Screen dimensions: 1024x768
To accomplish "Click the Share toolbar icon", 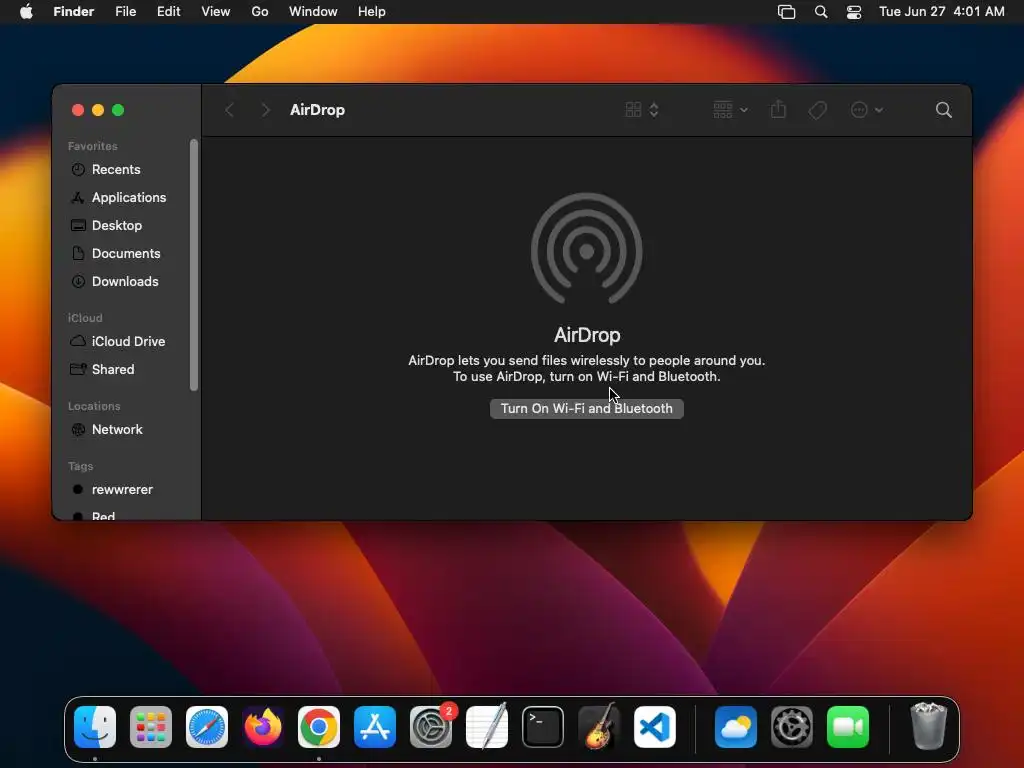I will (778, 110).
